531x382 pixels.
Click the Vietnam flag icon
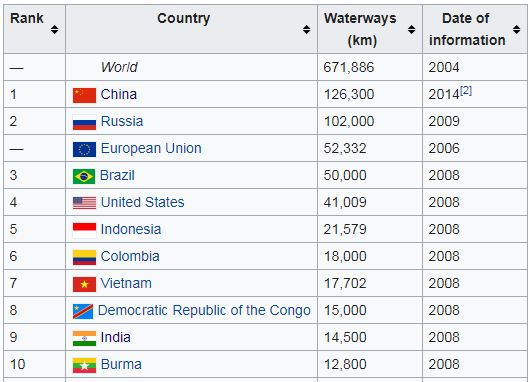tap(84, 284)
